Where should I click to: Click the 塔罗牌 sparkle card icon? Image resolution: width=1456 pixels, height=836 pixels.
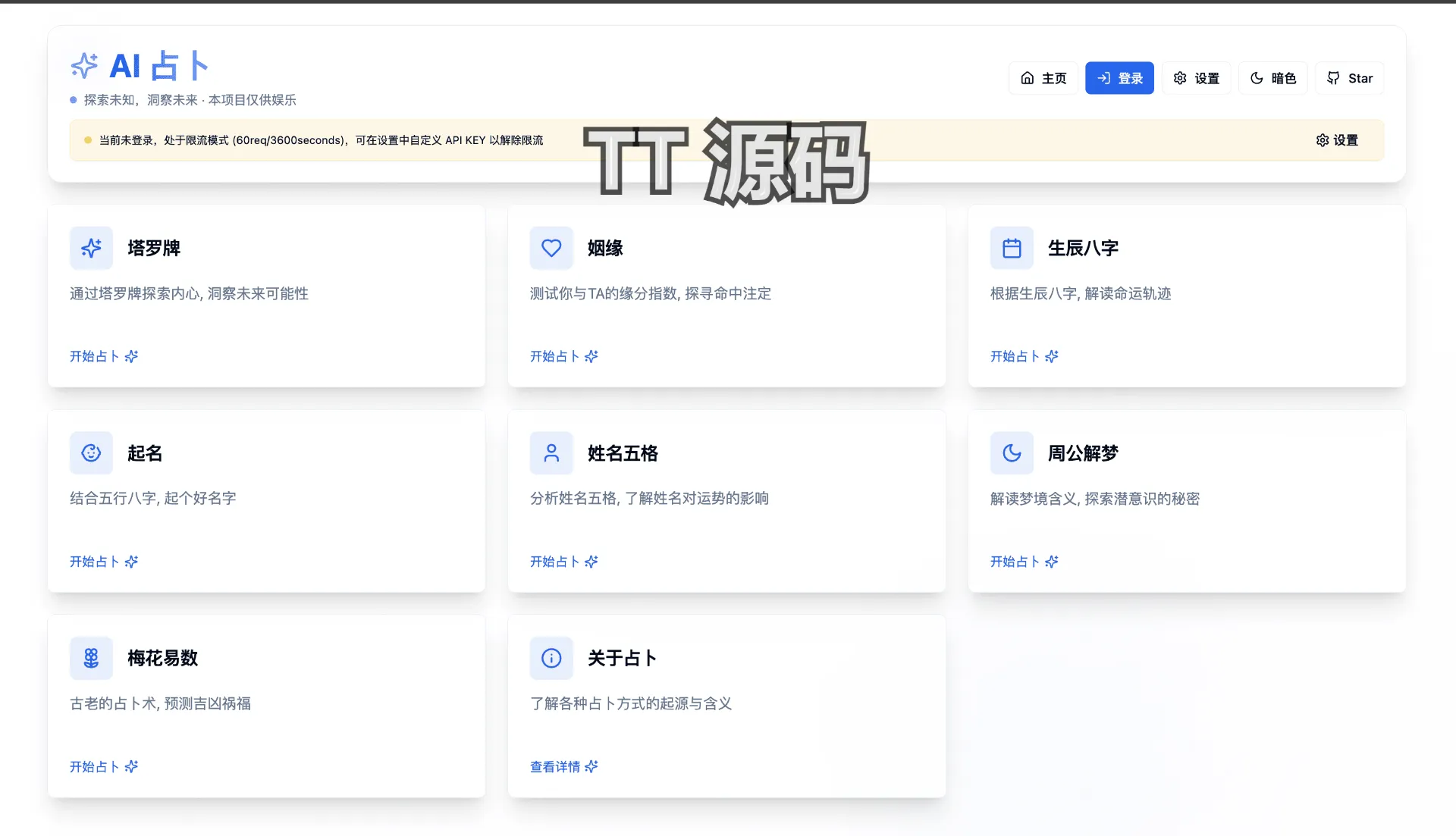(x=91, y=248)
